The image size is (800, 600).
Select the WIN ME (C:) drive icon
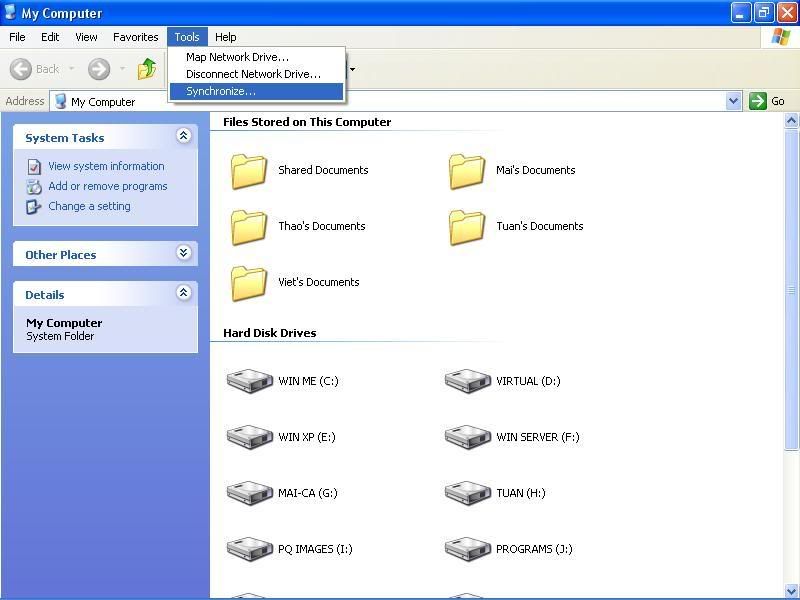coord(249,381)
